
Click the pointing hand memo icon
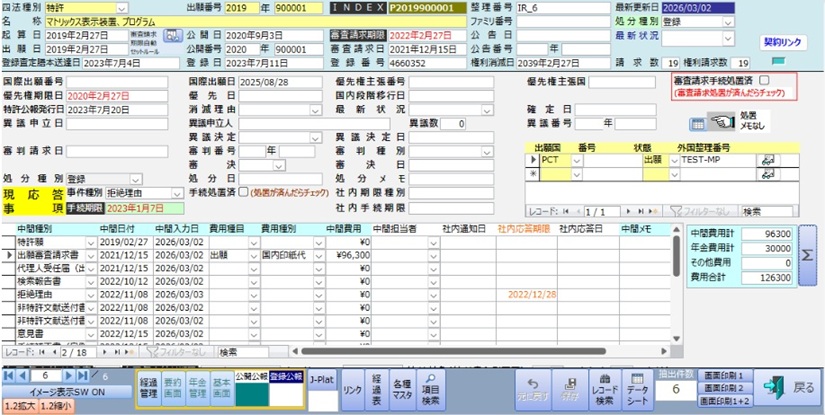722,122
